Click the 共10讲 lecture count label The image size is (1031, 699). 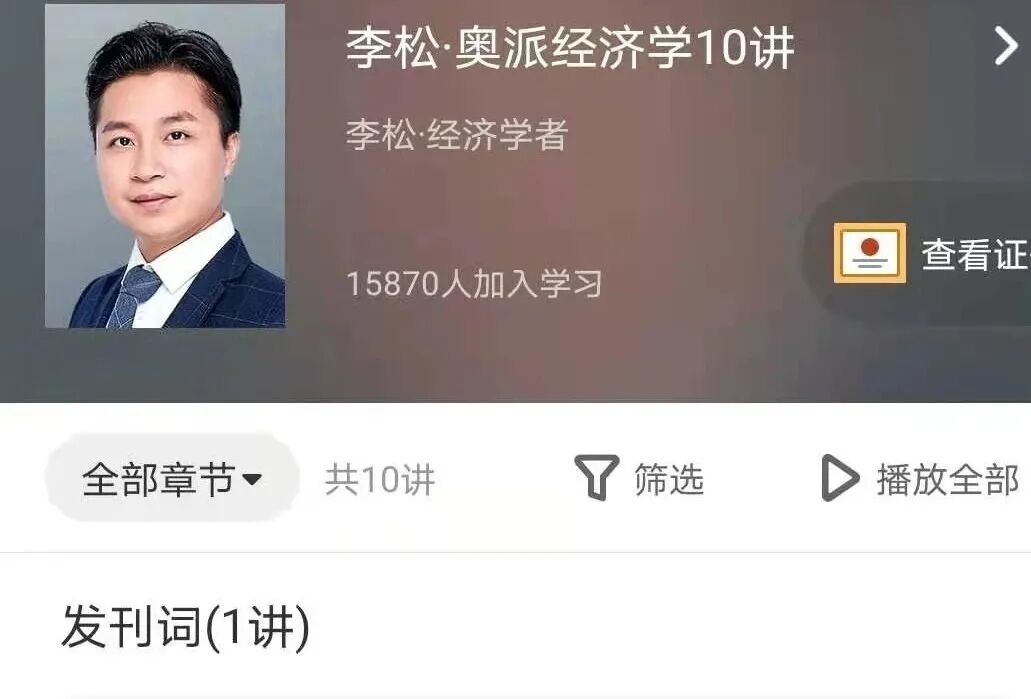(380, 479)
